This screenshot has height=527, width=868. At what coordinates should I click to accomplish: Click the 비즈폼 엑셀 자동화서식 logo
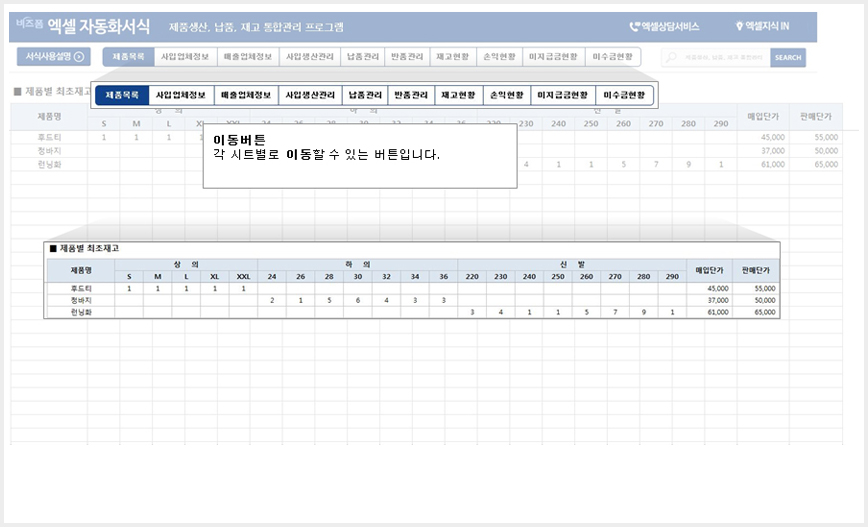pyautogui.click(x=83, y=25)
